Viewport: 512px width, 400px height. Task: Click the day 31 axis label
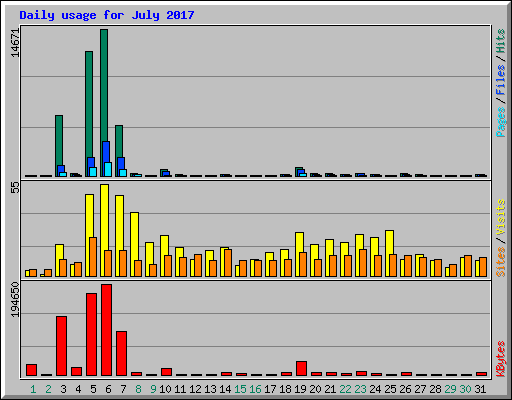coord(480,389)
